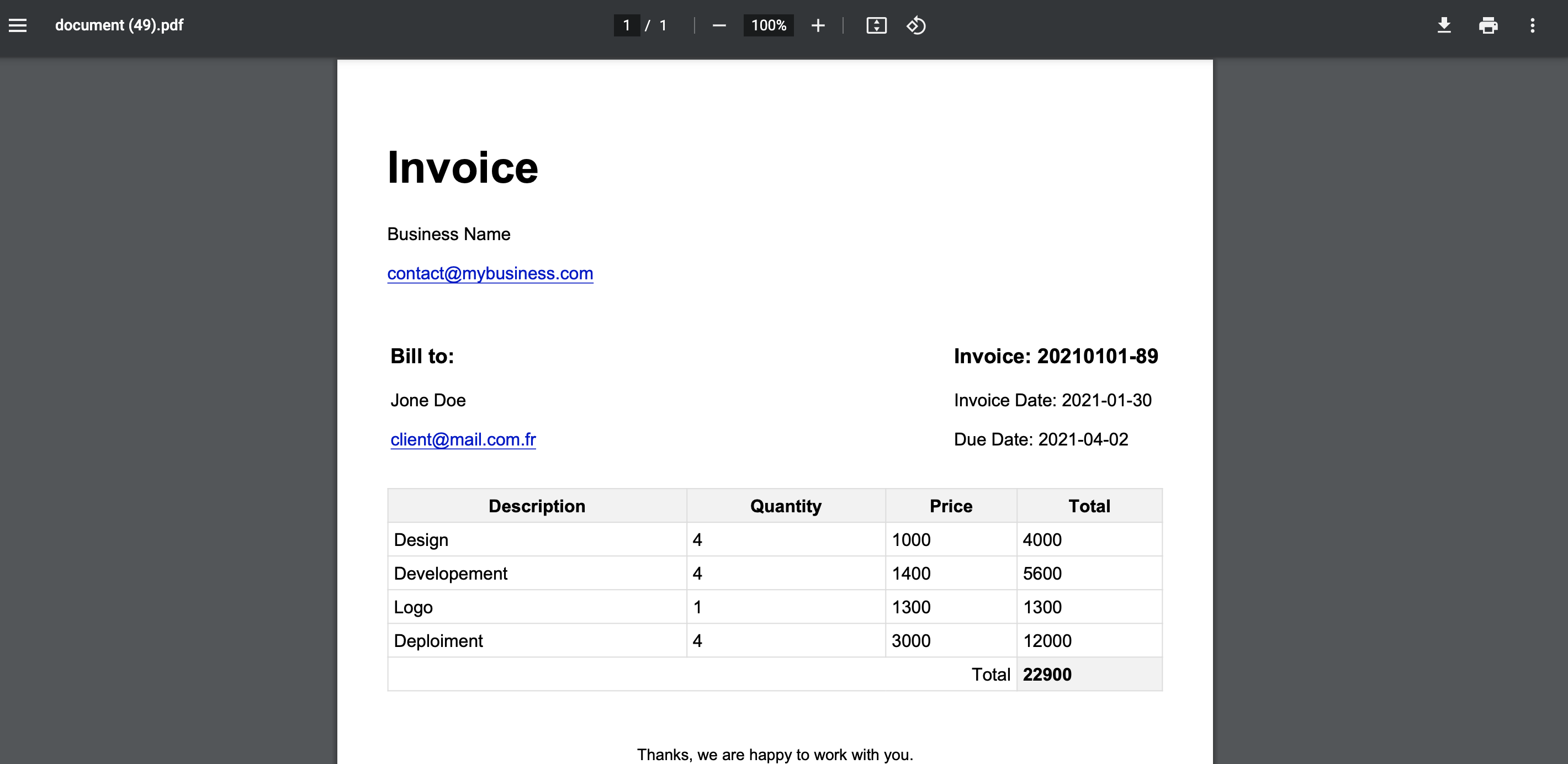Click the Deploiment total 12000

(1047, 640)
